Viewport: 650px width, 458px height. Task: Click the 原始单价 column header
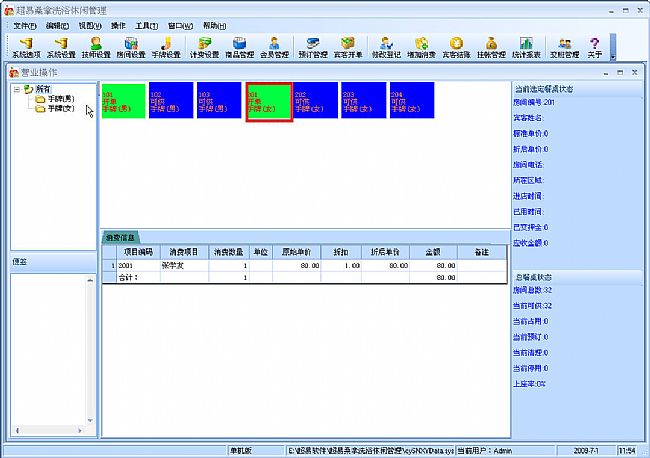click(296, 252)
